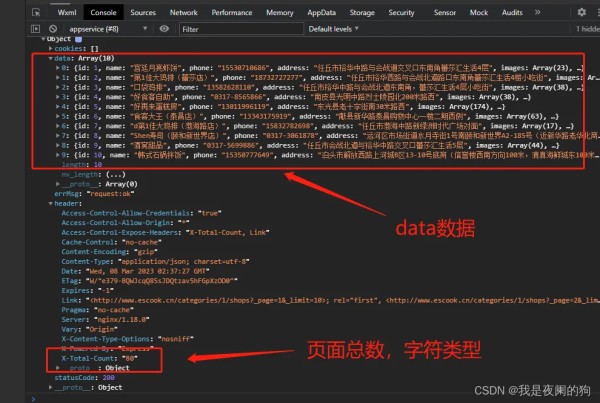This screenshot has height=403, width=600.
Task: Open the Audits tab
Action: 512,13
